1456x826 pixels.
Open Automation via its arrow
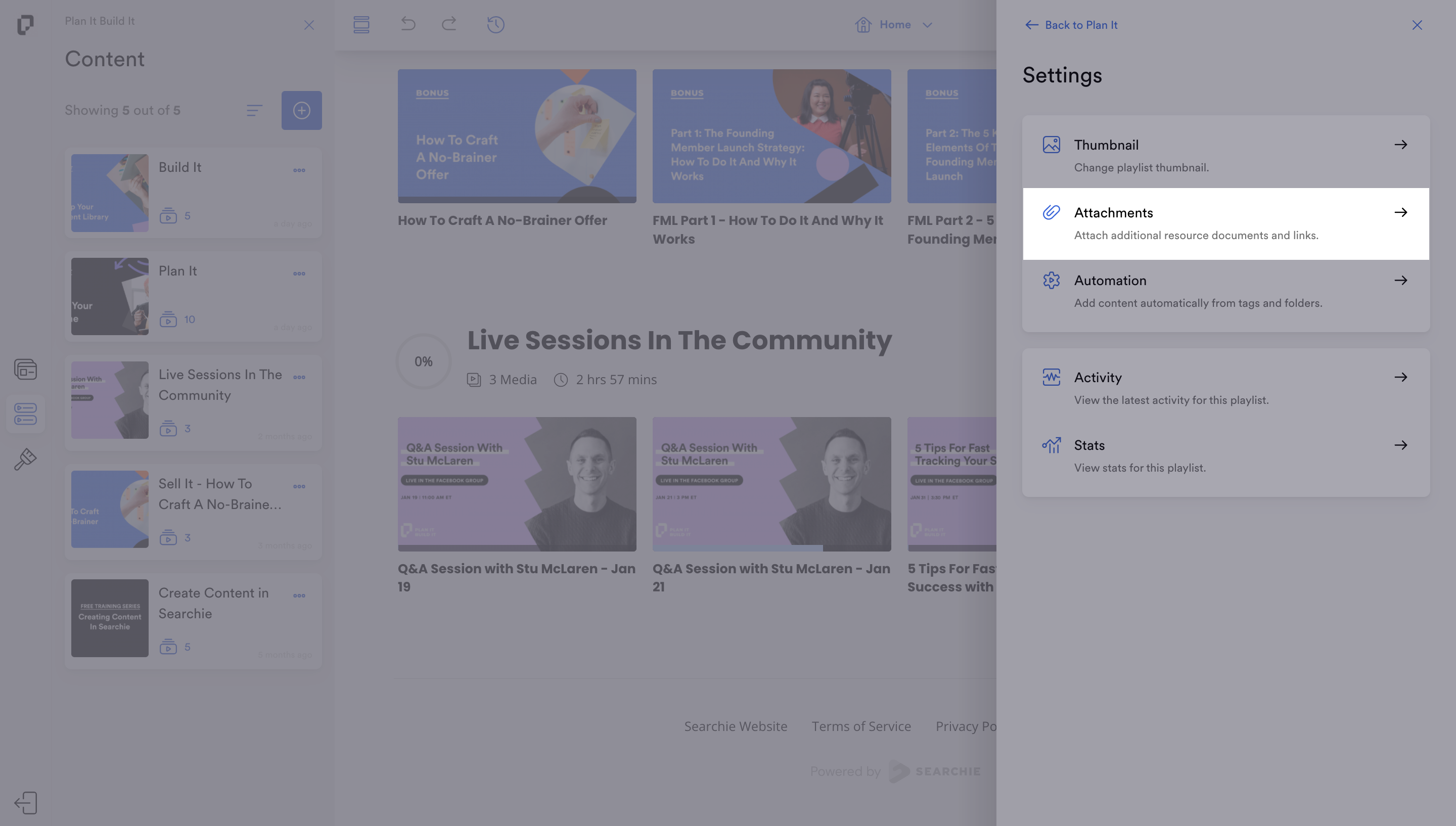click(x=1401, y=280)
